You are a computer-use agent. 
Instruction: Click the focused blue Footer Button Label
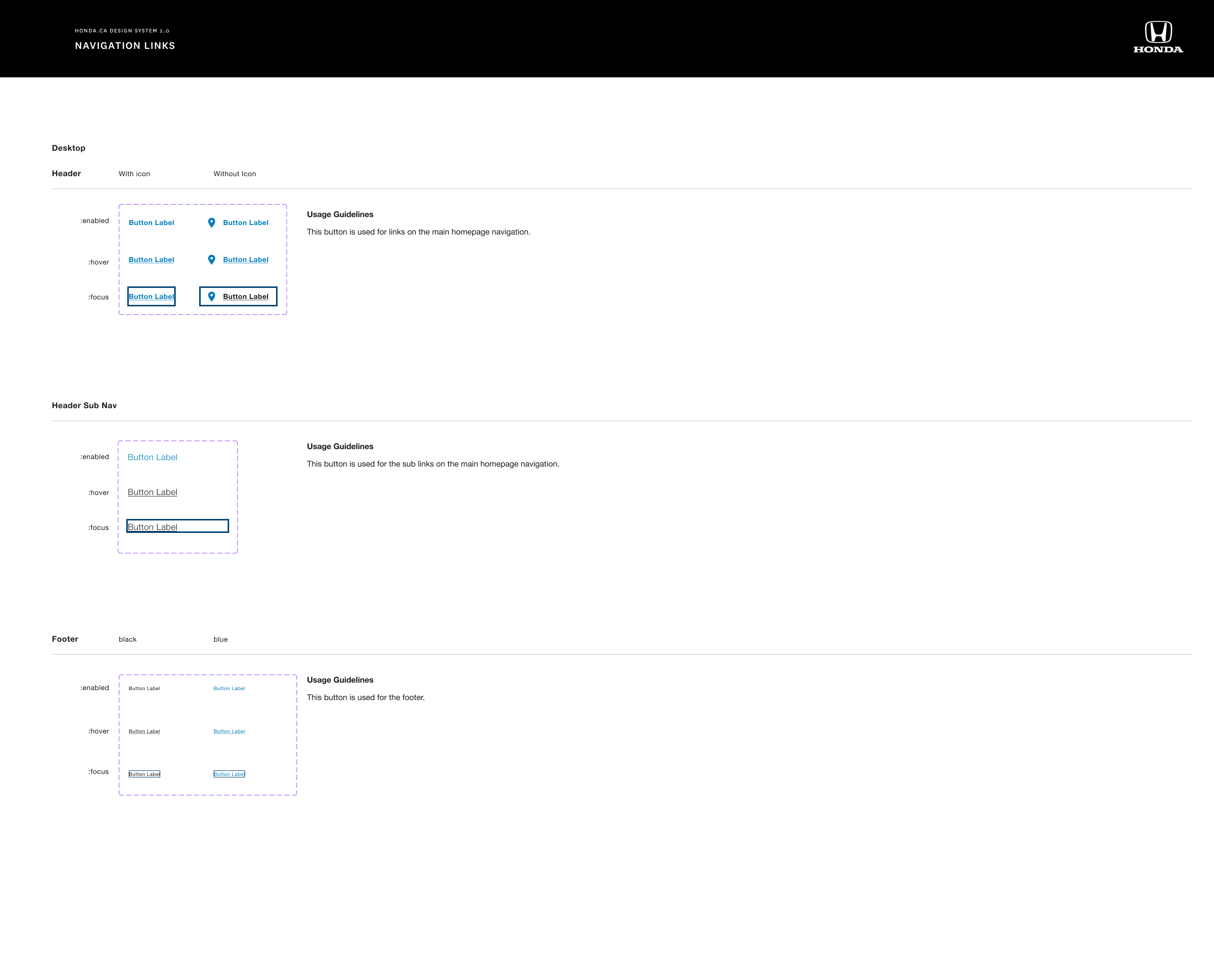tap(229, 774)
